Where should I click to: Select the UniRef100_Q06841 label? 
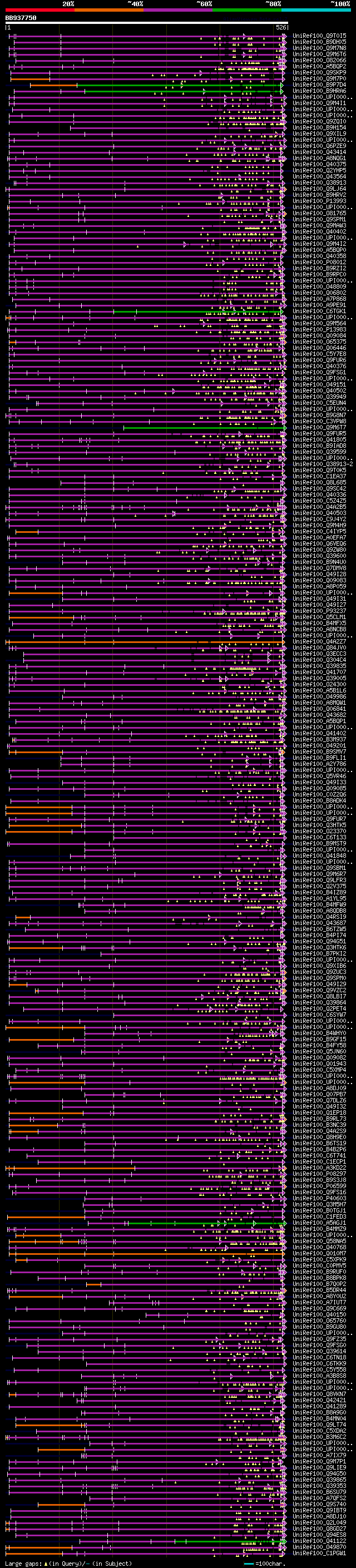(x=319, y=709)
